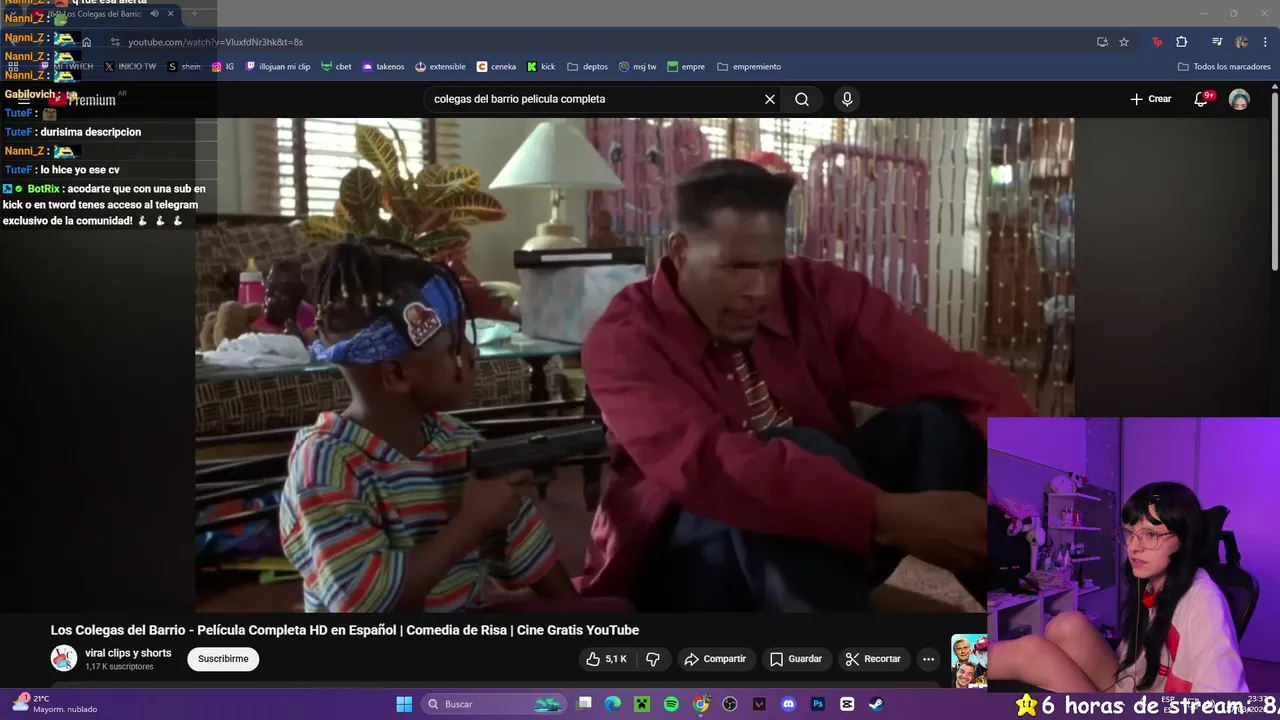The height and width of the screenshot is (720, 1280).
Task: Open Spotify from the taskbar
Action: point(671,704)
